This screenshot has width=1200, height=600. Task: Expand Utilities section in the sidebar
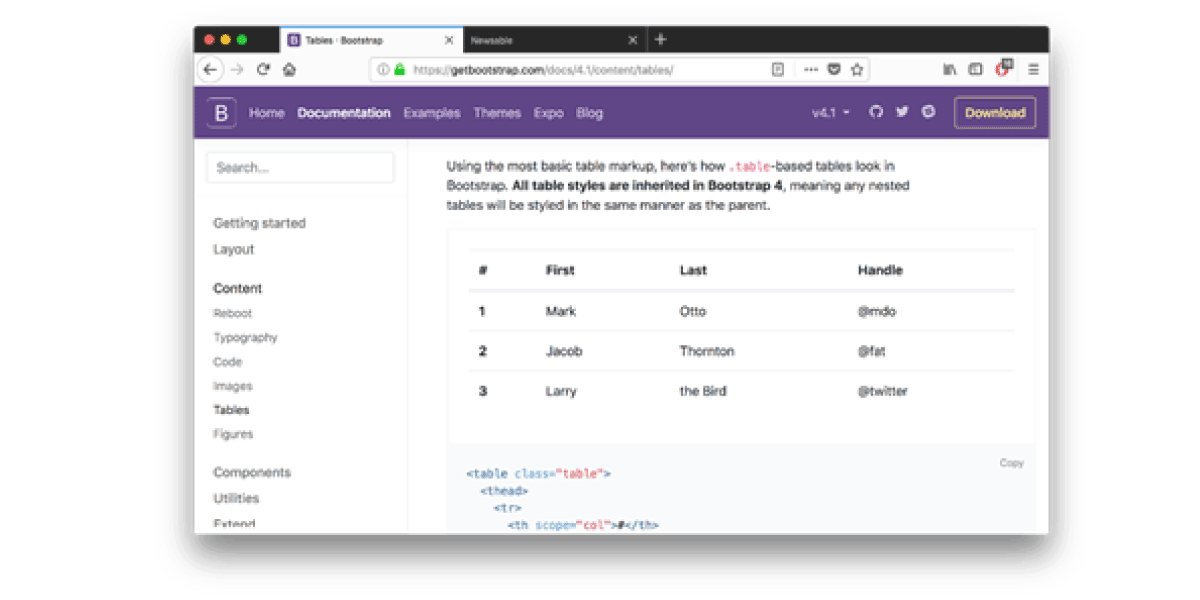(x=236, y=498)
